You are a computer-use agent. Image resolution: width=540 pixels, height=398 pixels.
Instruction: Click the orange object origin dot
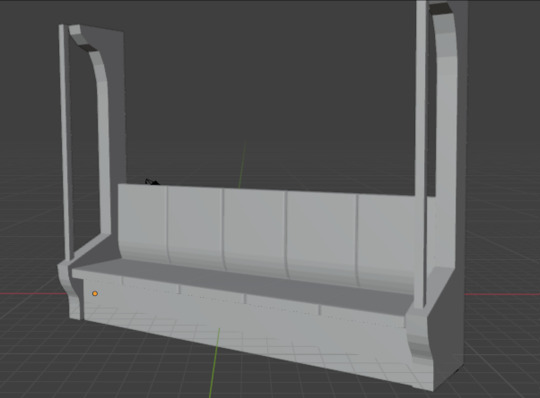pyautogui.click(x=95, y=293)
